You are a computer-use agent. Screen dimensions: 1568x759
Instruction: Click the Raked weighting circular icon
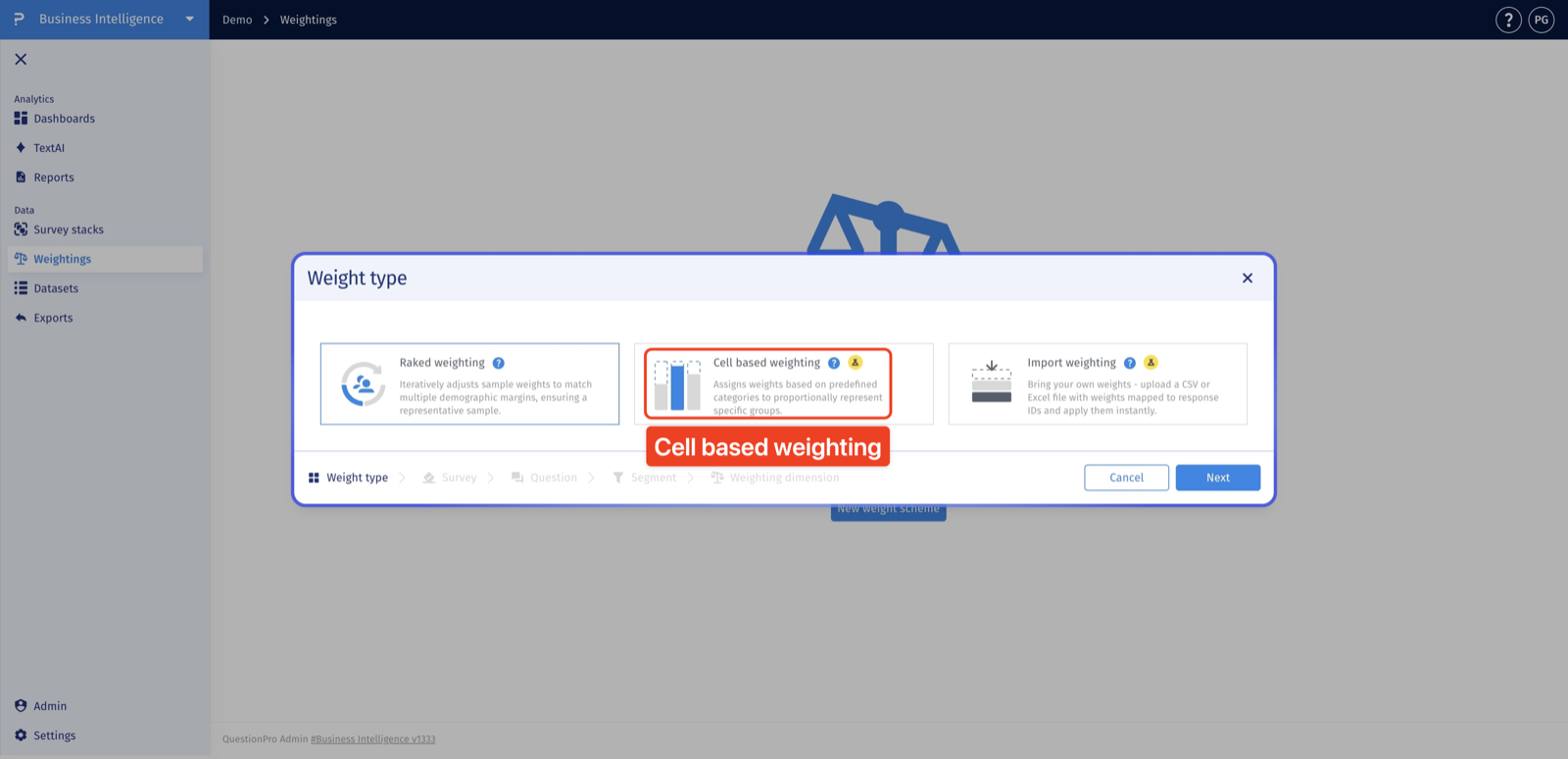tap(363, 384)
